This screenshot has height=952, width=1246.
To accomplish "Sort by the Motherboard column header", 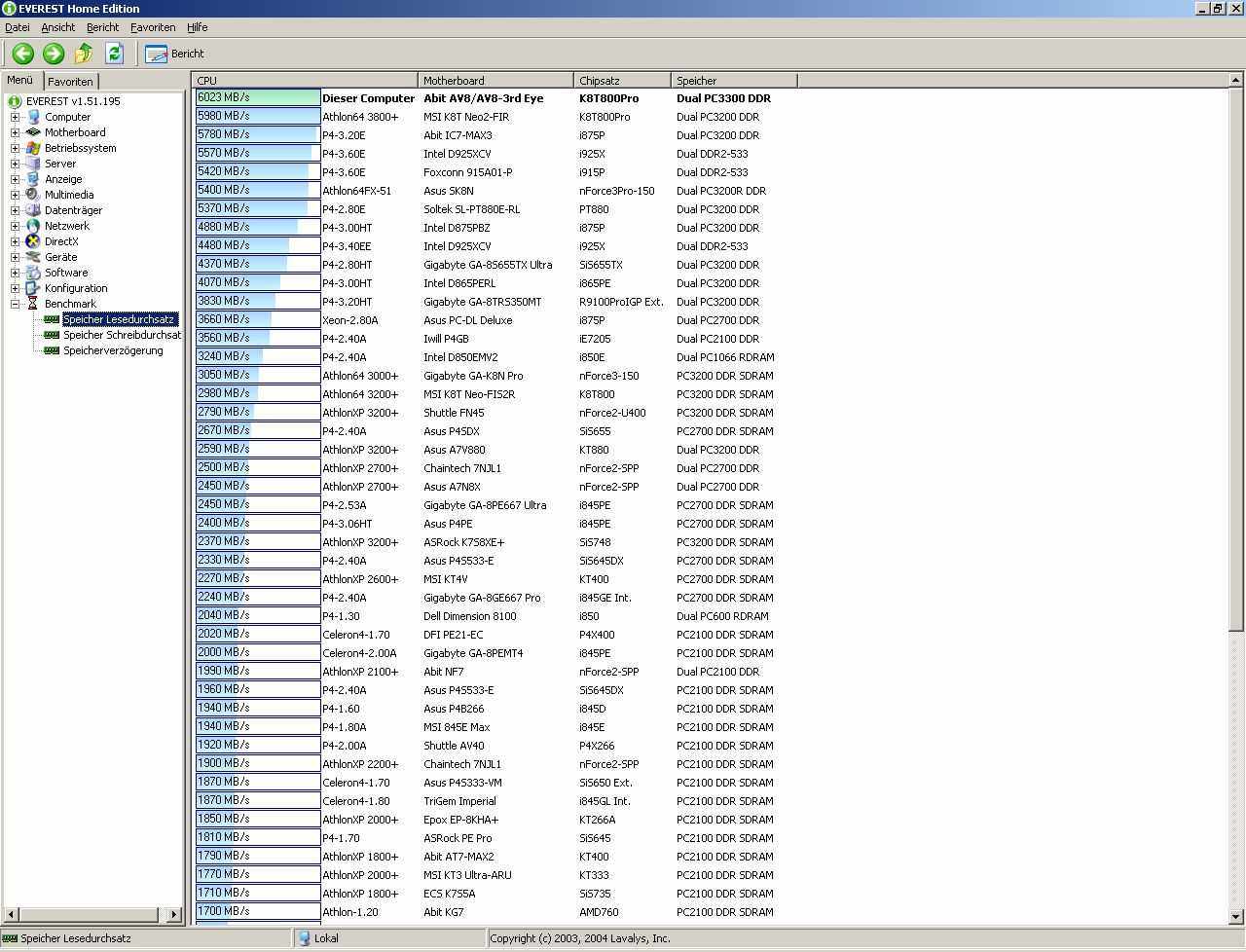I will [x=495, y=81].
